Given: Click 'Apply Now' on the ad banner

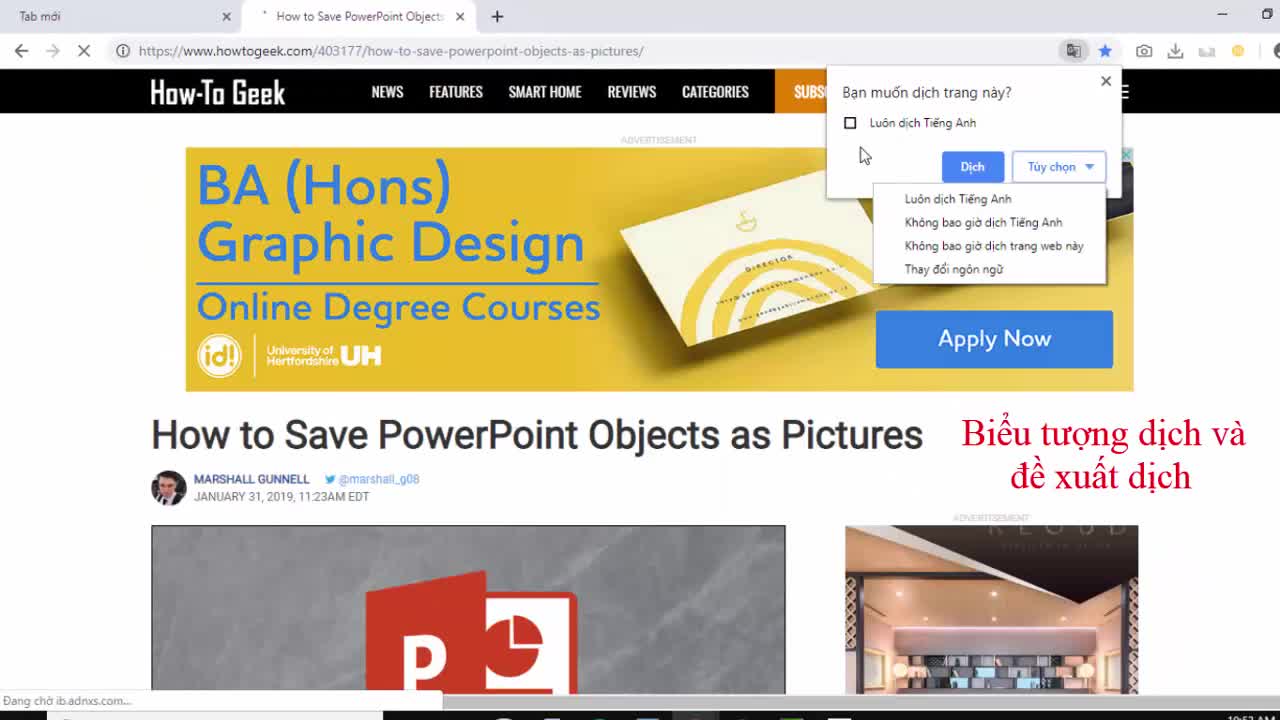Looking at the screenshot, I should (994, 339).
